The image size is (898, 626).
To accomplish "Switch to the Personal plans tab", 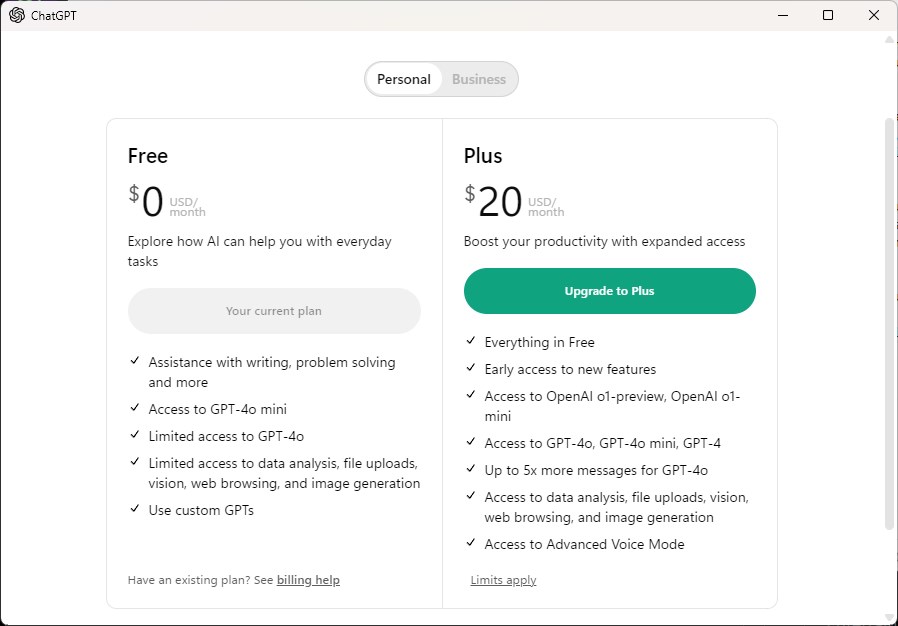I will click(x=404, y=80).
